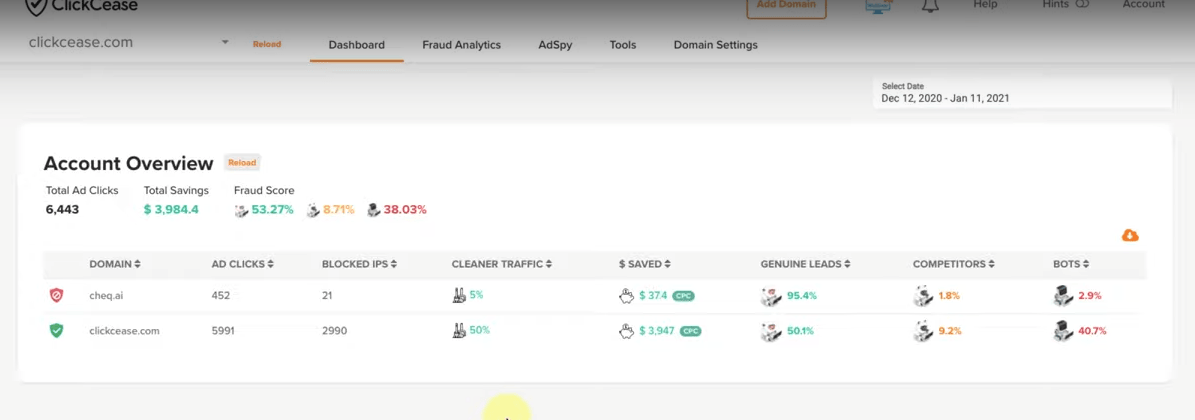The image size is (1195, 420).
Task: Click the fraud score icon beside 38.03%
Action: [x=373, y=210]
